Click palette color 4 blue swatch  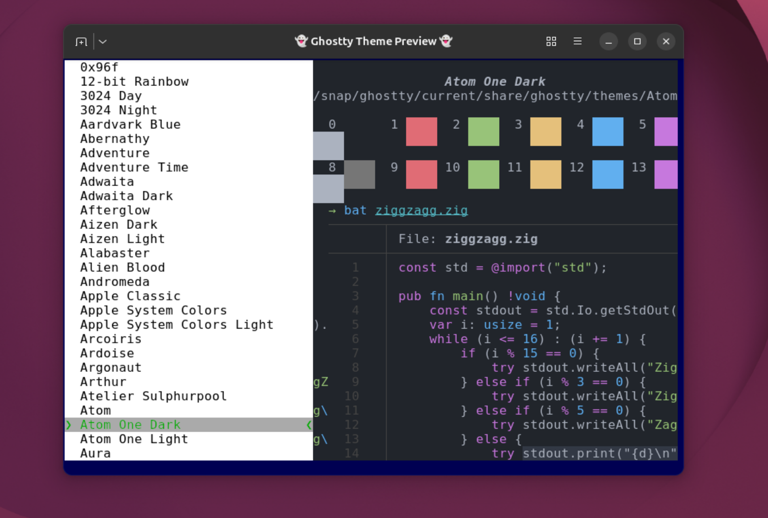point(608,131)
